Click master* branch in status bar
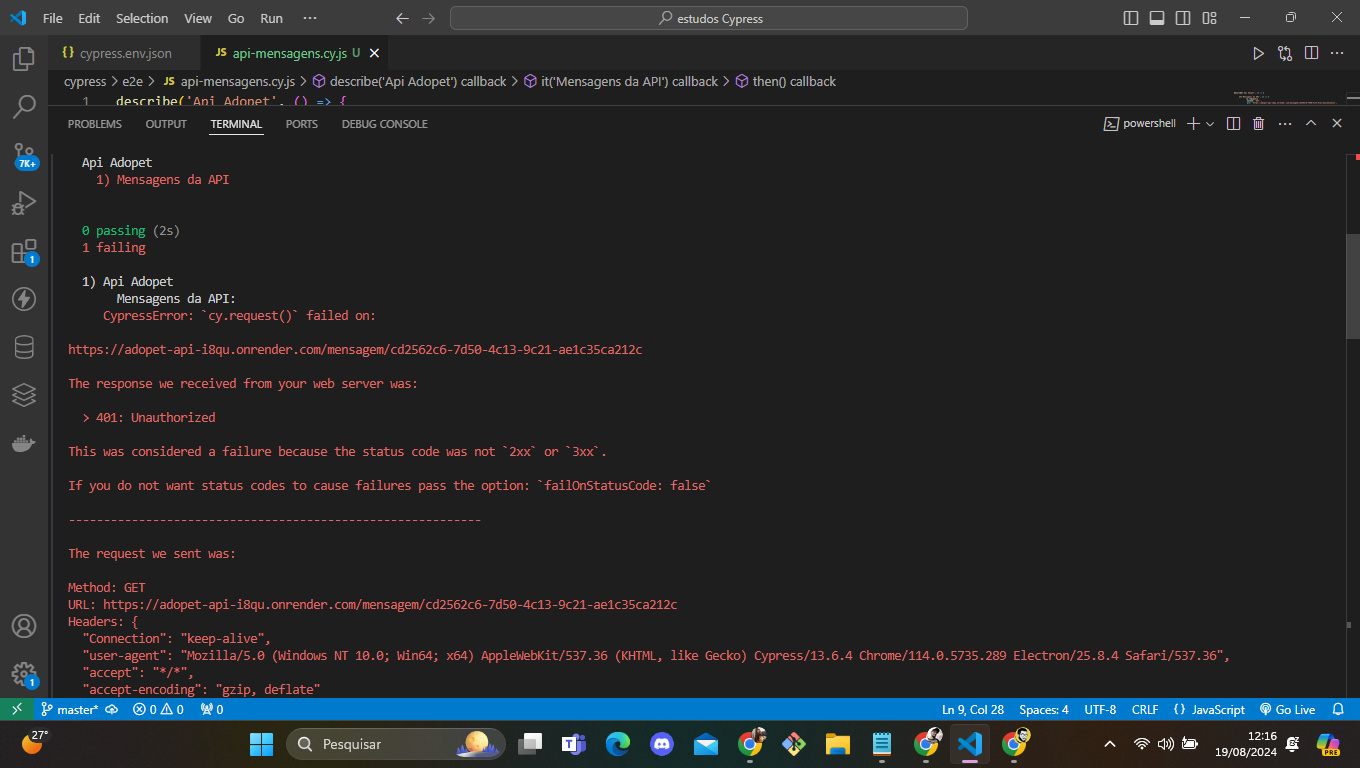The image size is (1360, 768). click(x=69, y=709)
